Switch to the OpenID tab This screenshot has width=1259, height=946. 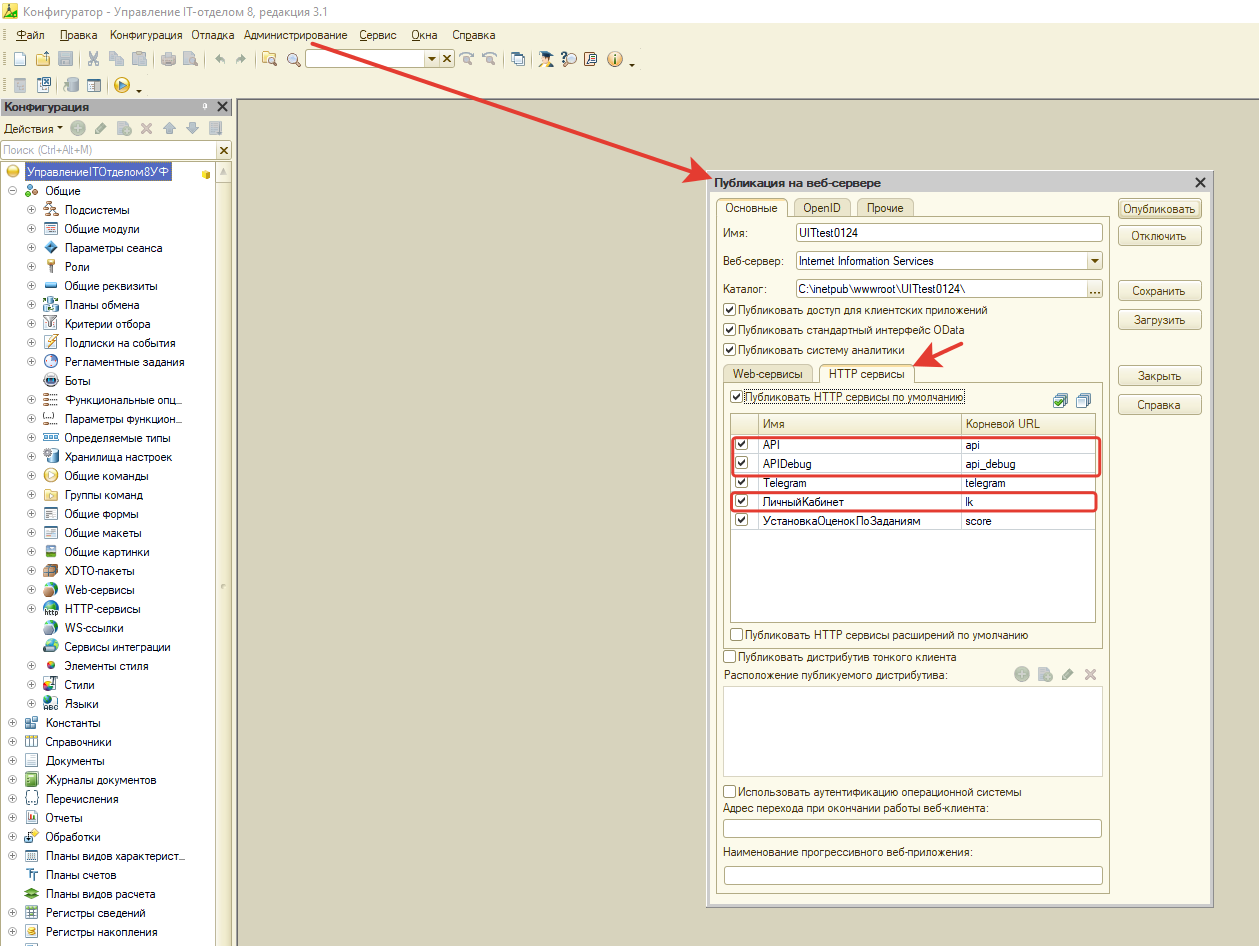tap(821, 208)
